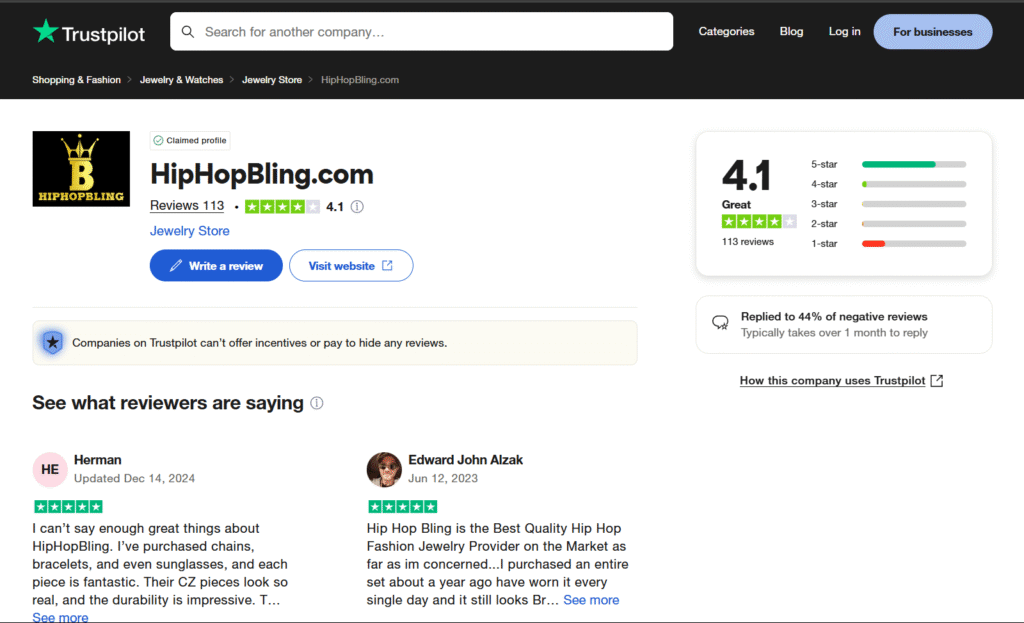Click the Reviews 113 link
Screen dimensions: 1024x623
click(x=187, y=206)
